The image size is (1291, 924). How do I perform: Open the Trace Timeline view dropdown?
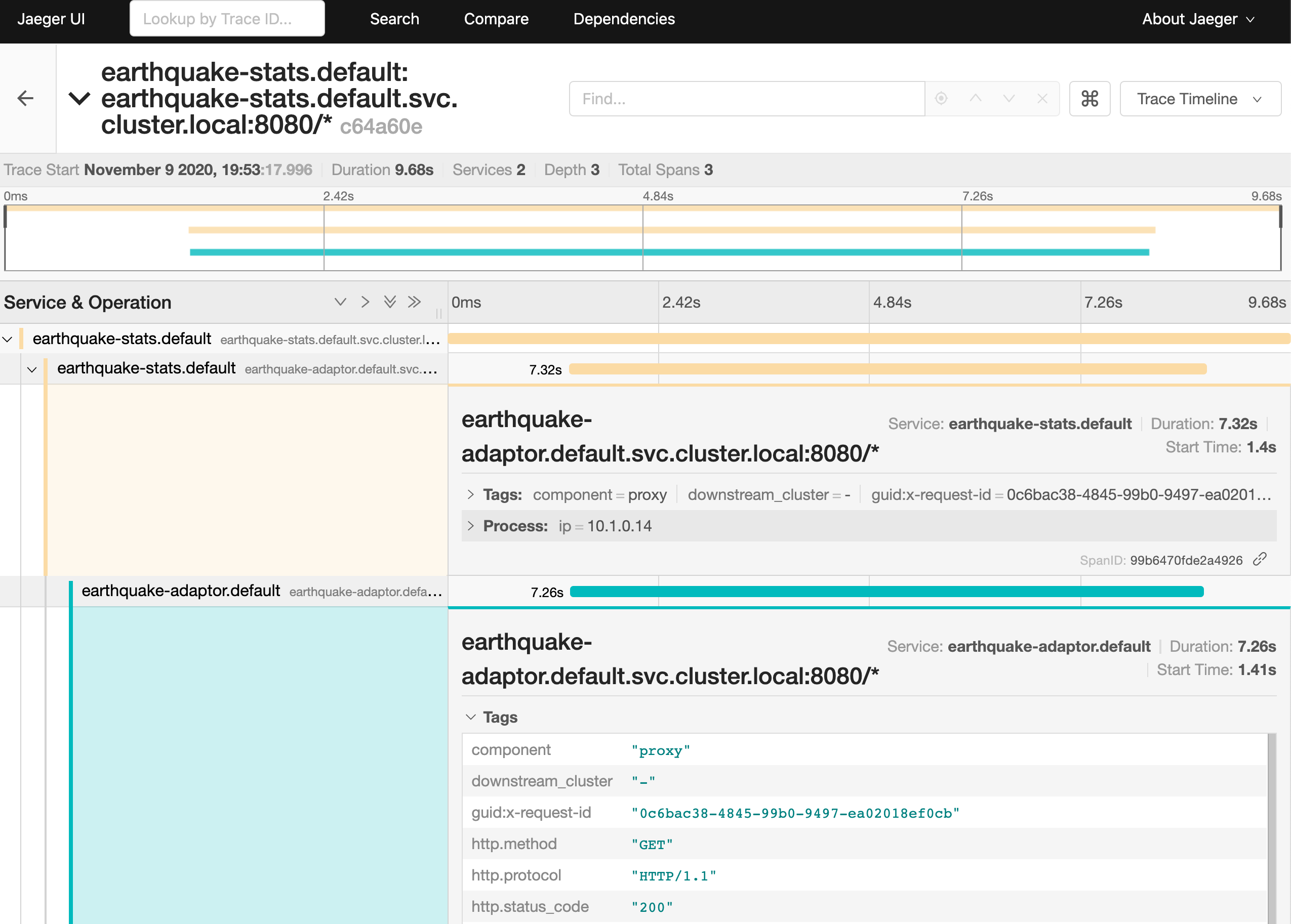(1200, 99)
